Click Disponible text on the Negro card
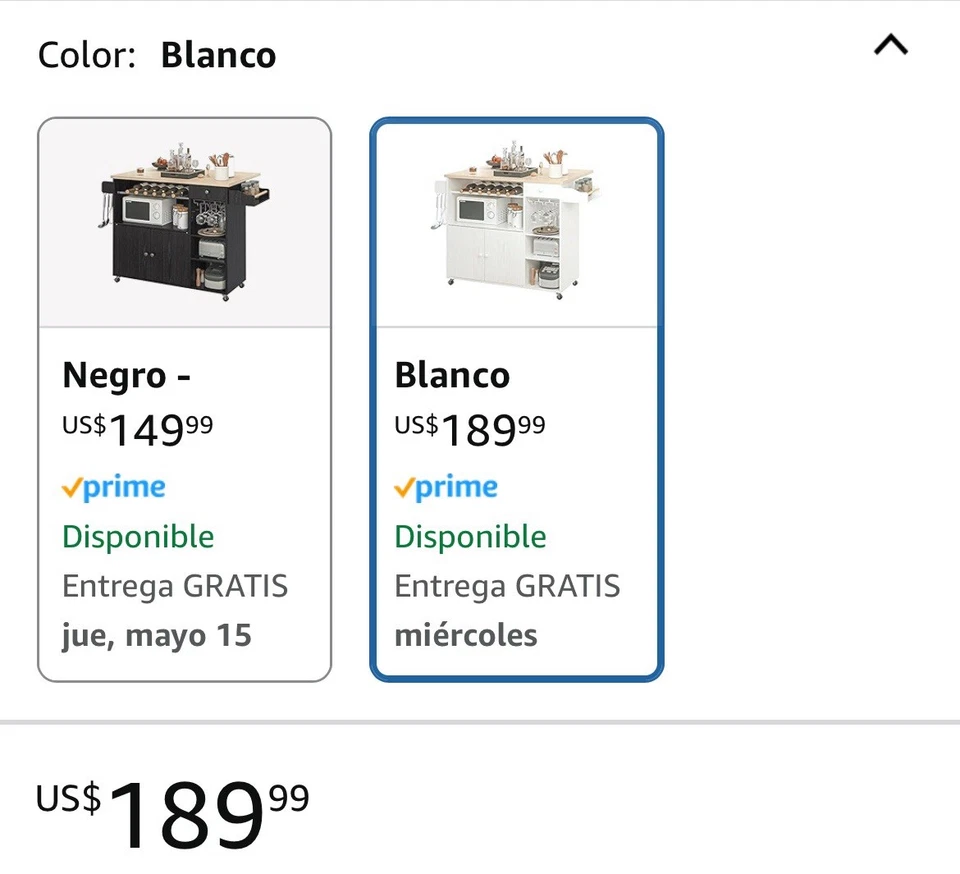This screenshot has width=960, height=874. click(x=137, y=537)
